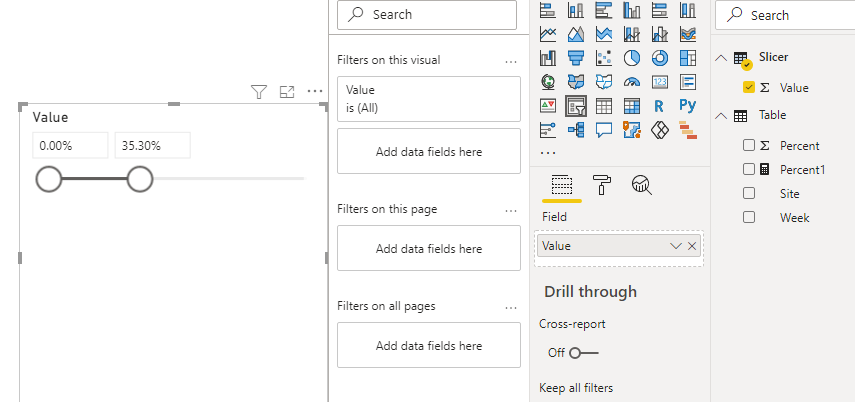Select the Shape map visualization
Screen dimensions: 855x402
click(604, 81)
